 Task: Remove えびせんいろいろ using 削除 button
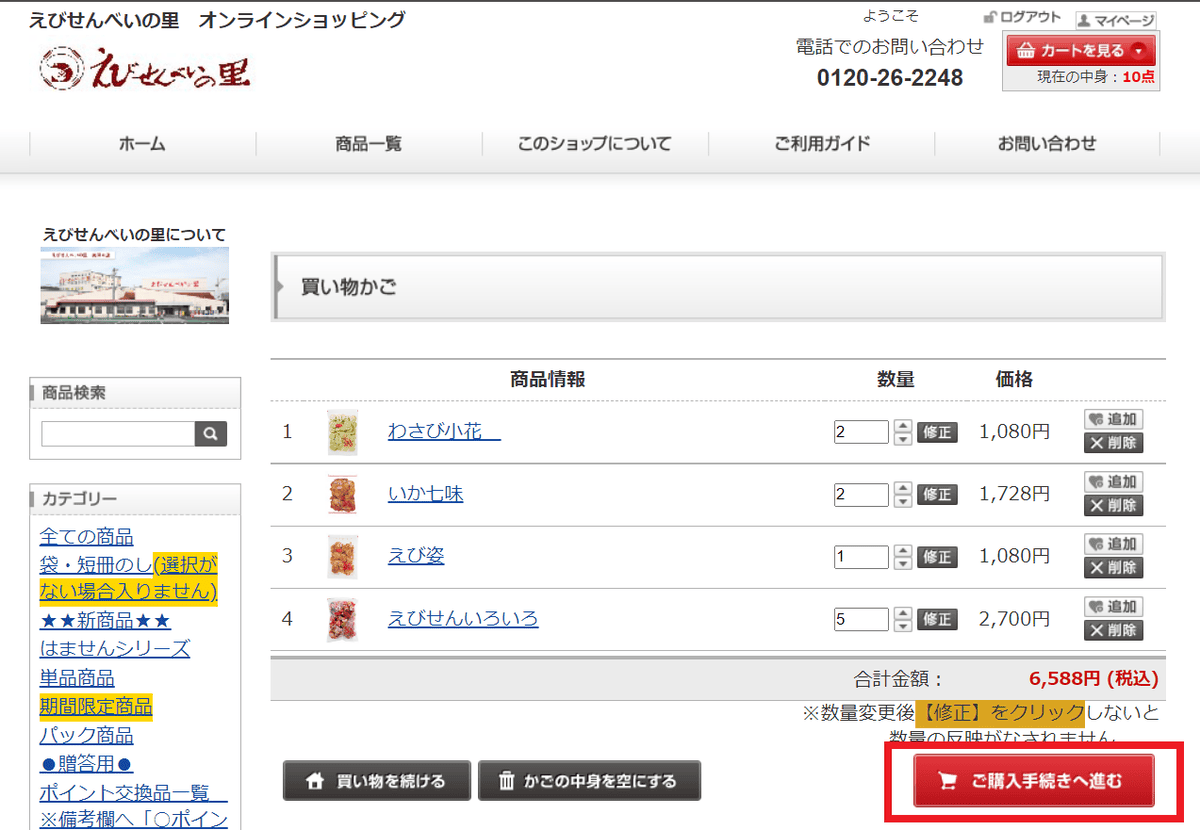click(x=1113, y=630)
